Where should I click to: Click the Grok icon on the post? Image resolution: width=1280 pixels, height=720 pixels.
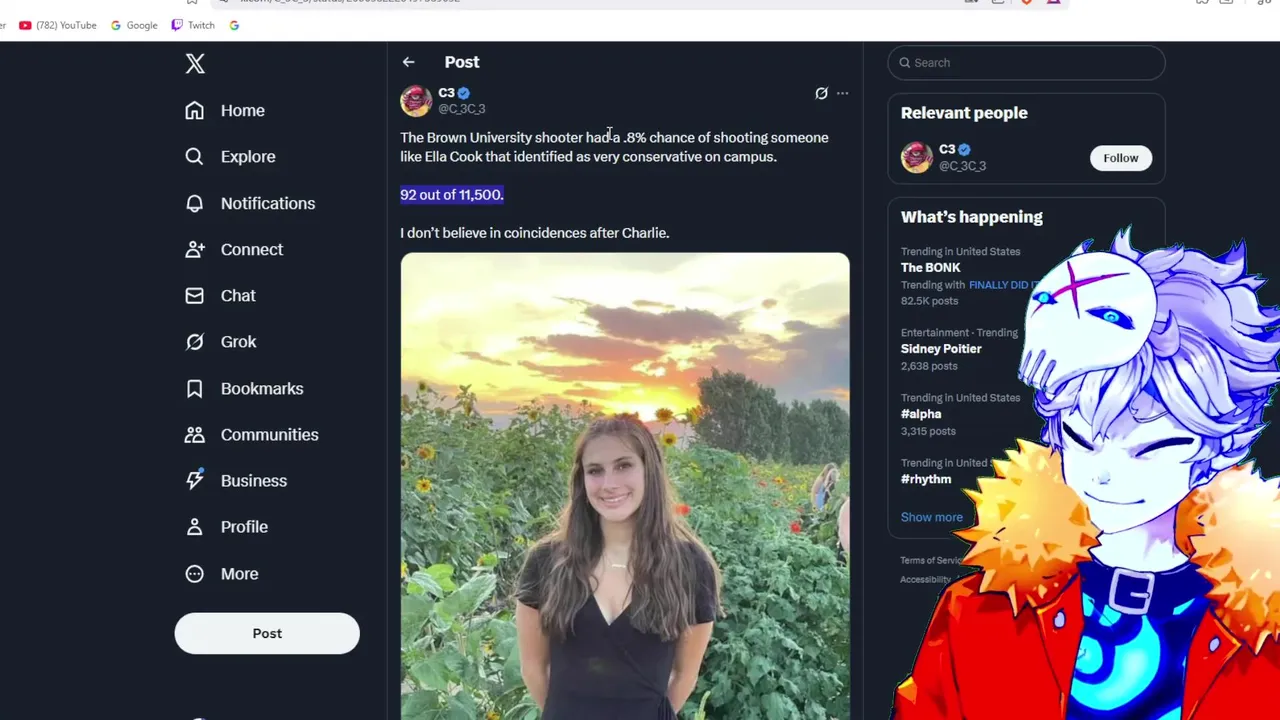click(821, 93)
